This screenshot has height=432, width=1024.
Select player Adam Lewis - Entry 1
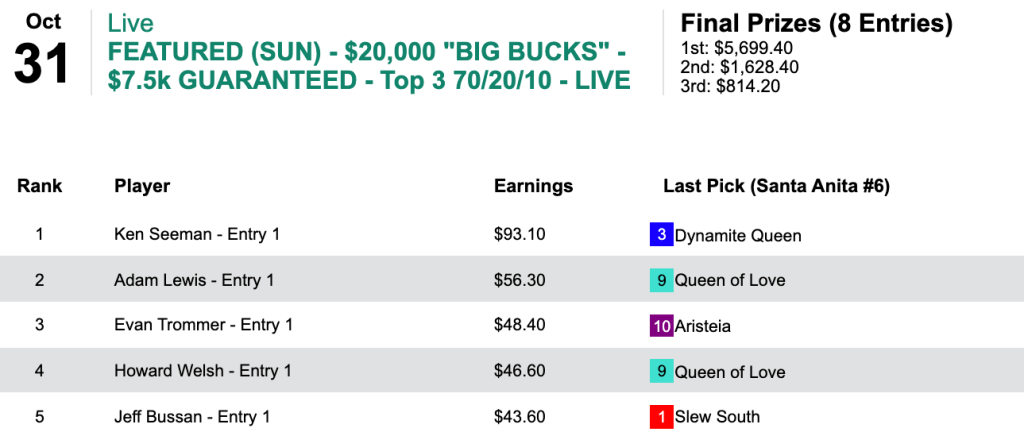pyautogui.click(x=194, y=280)
